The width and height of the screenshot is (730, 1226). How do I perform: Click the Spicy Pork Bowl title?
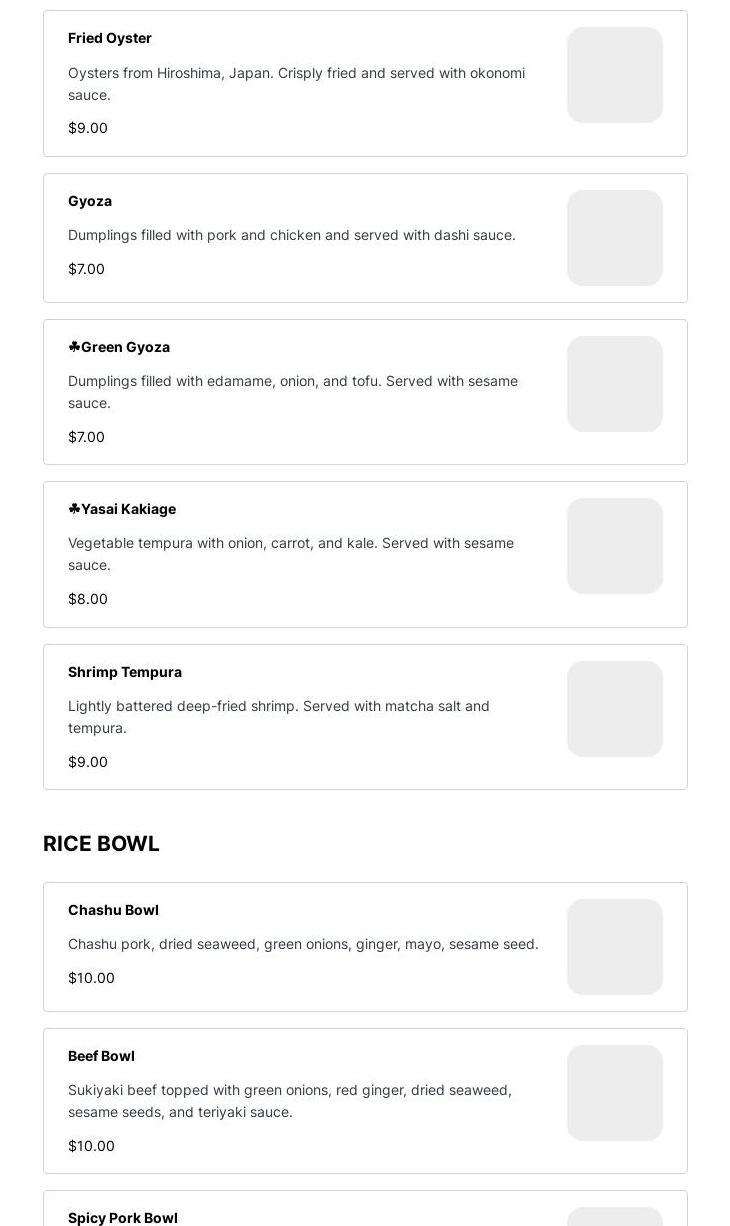(x=123, y=1217)
